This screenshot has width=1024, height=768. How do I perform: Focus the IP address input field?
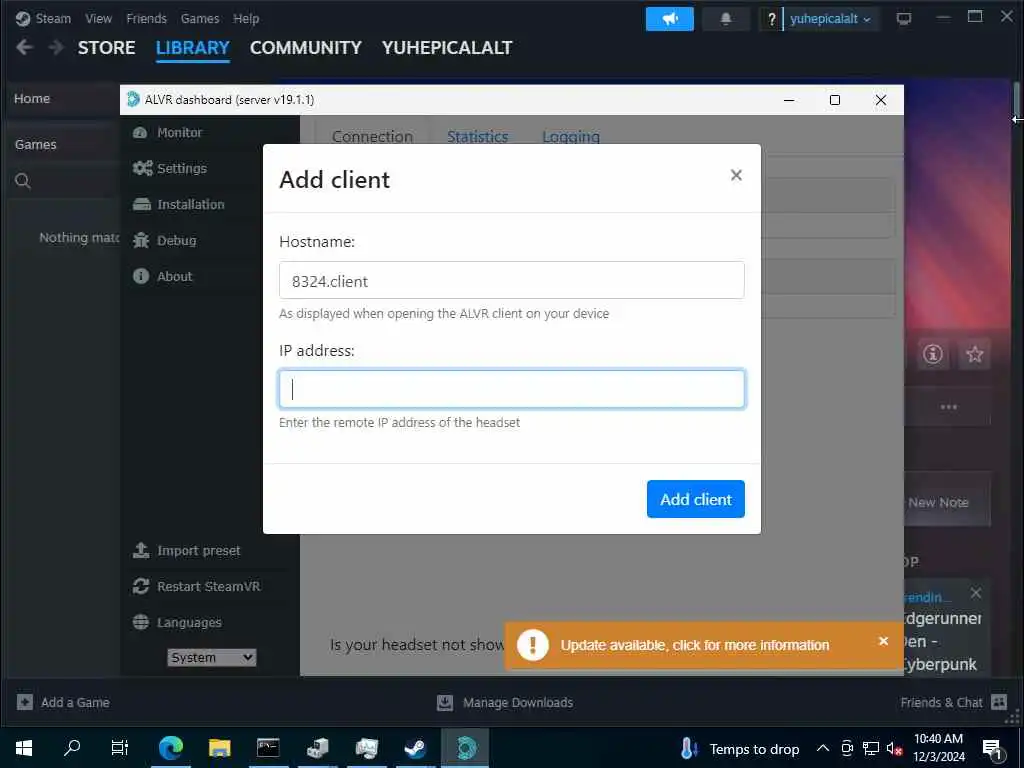point(511,389)
